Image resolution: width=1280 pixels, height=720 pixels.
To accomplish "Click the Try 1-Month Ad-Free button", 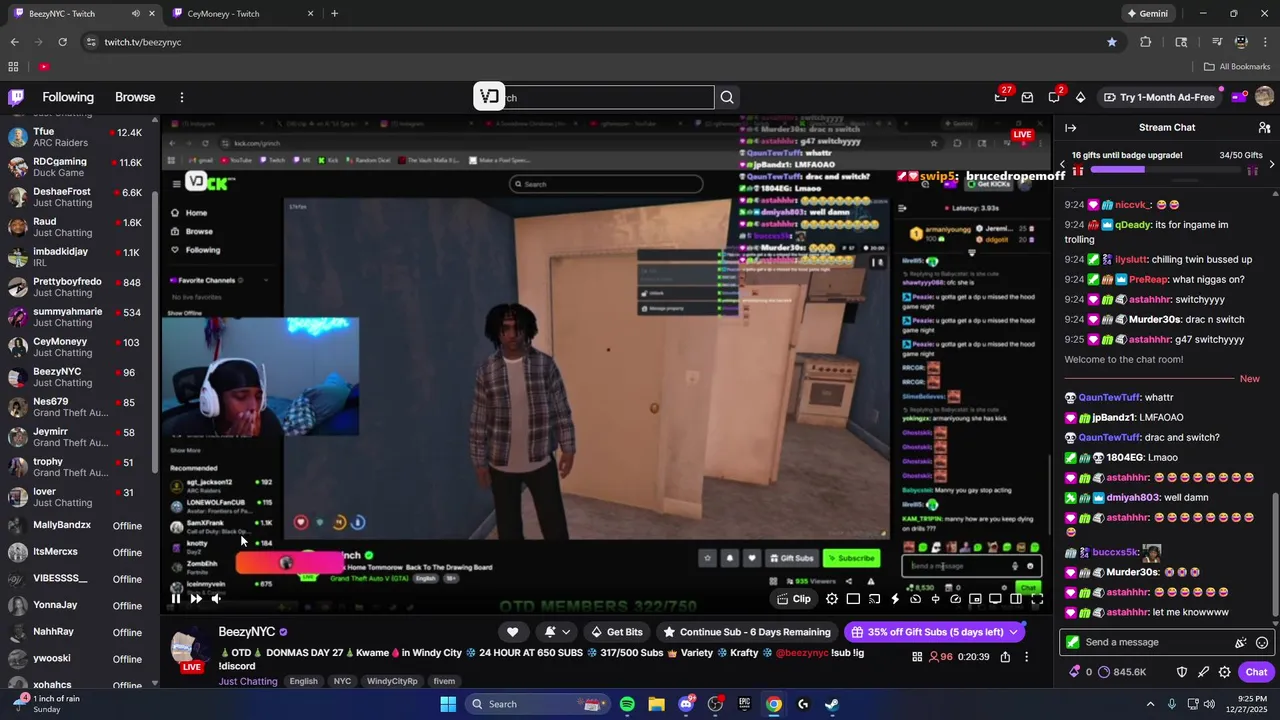I will [x=1159, y=97].
